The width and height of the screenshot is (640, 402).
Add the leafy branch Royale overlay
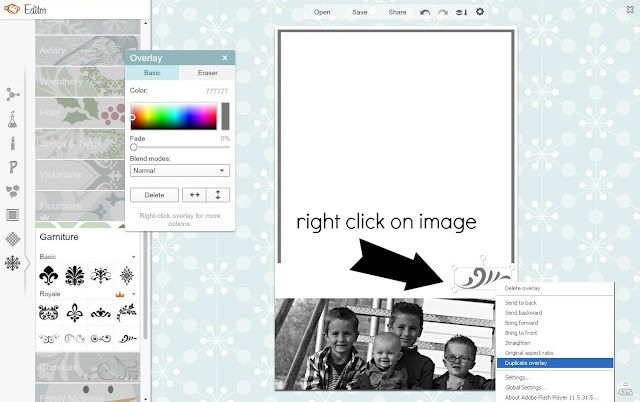tap(127, 313)
